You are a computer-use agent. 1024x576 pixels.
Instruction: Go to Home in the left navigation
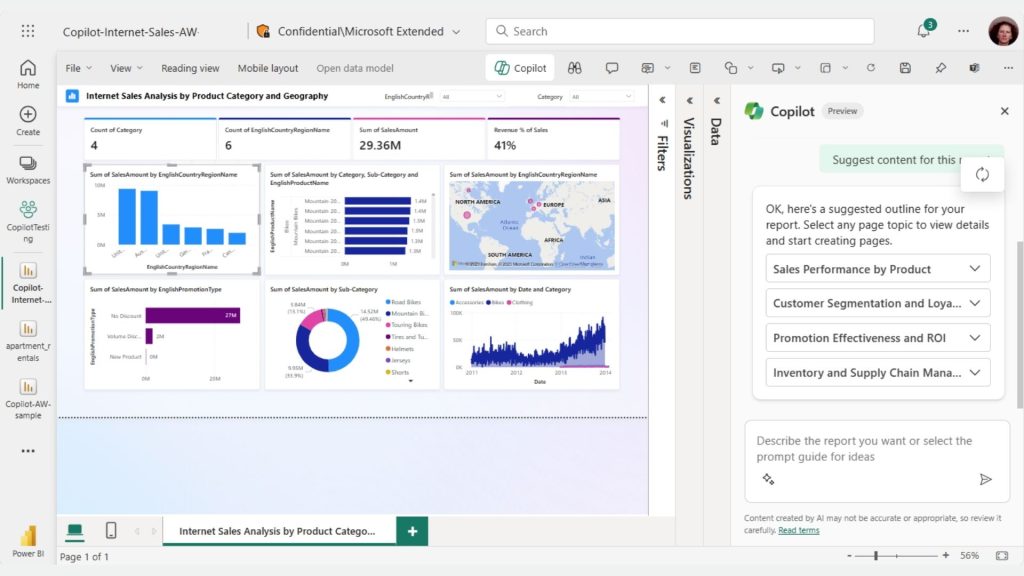click(27, 74)
